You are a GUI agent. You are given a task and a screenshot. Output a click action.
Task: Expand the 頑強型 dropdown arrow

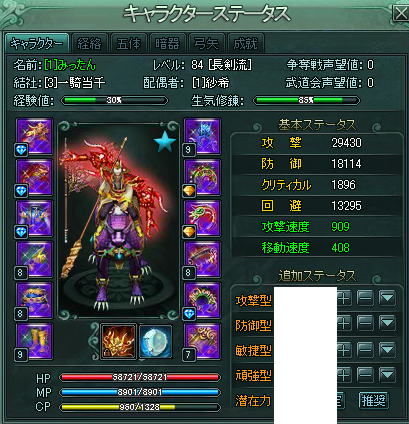click(387, 375)
